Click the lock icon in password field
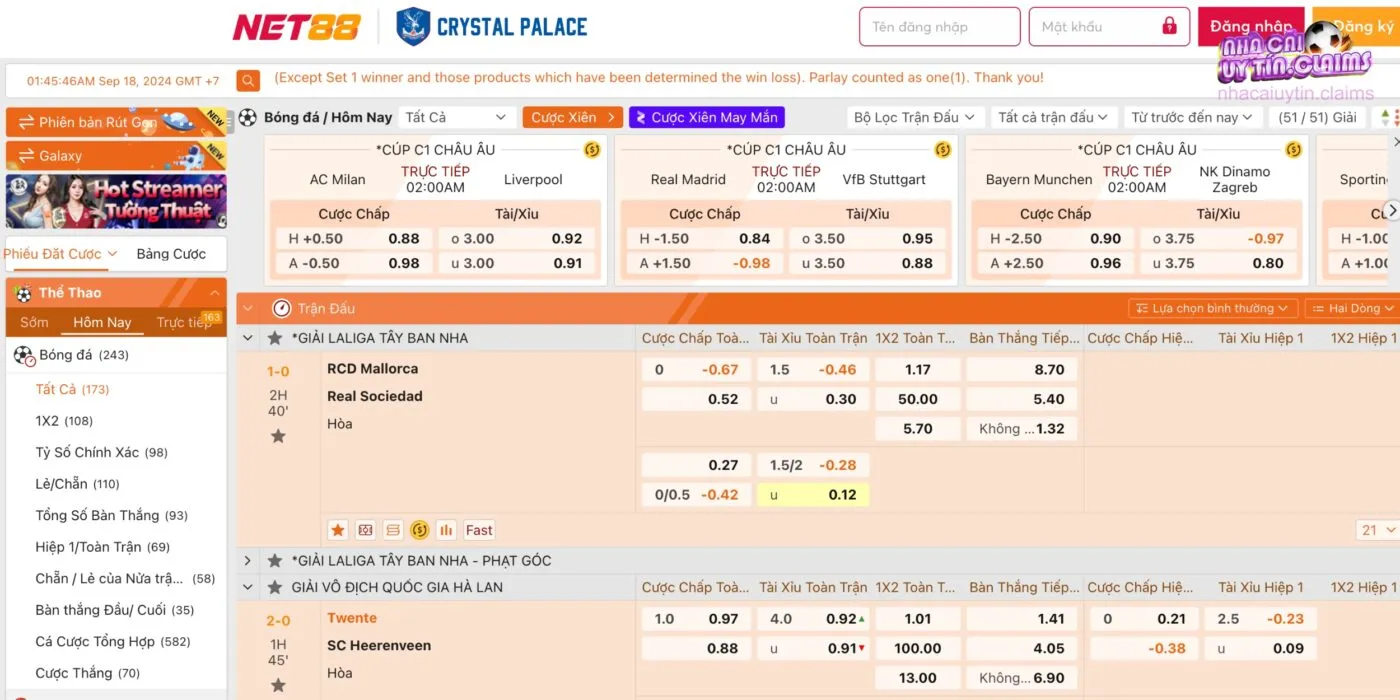Image resolution: width=1400 pixels, height=700 pixels. (1169, 27)
